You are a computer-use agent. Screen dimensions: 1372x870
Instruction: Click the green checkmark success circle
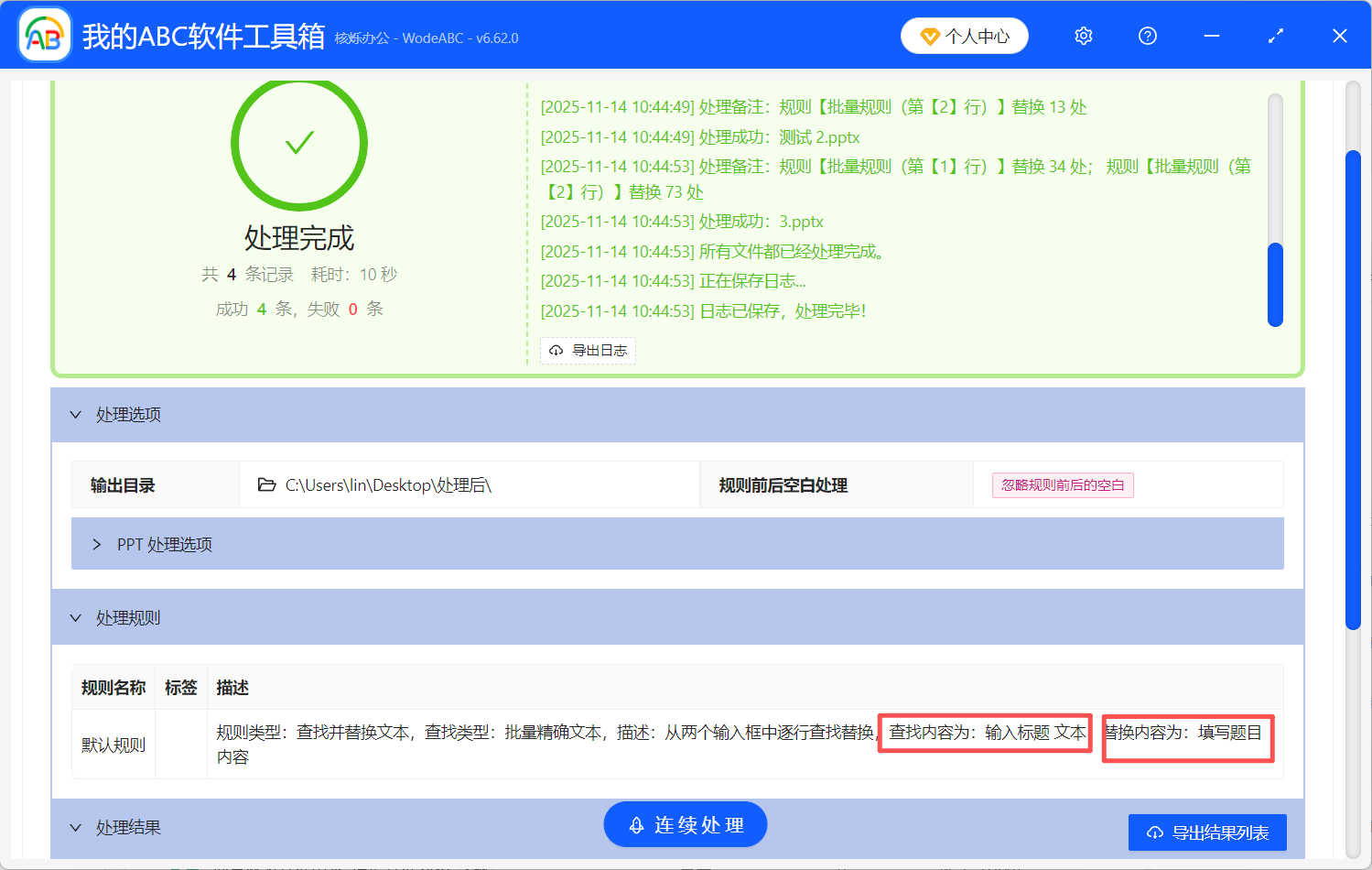(x=299, y=144)
